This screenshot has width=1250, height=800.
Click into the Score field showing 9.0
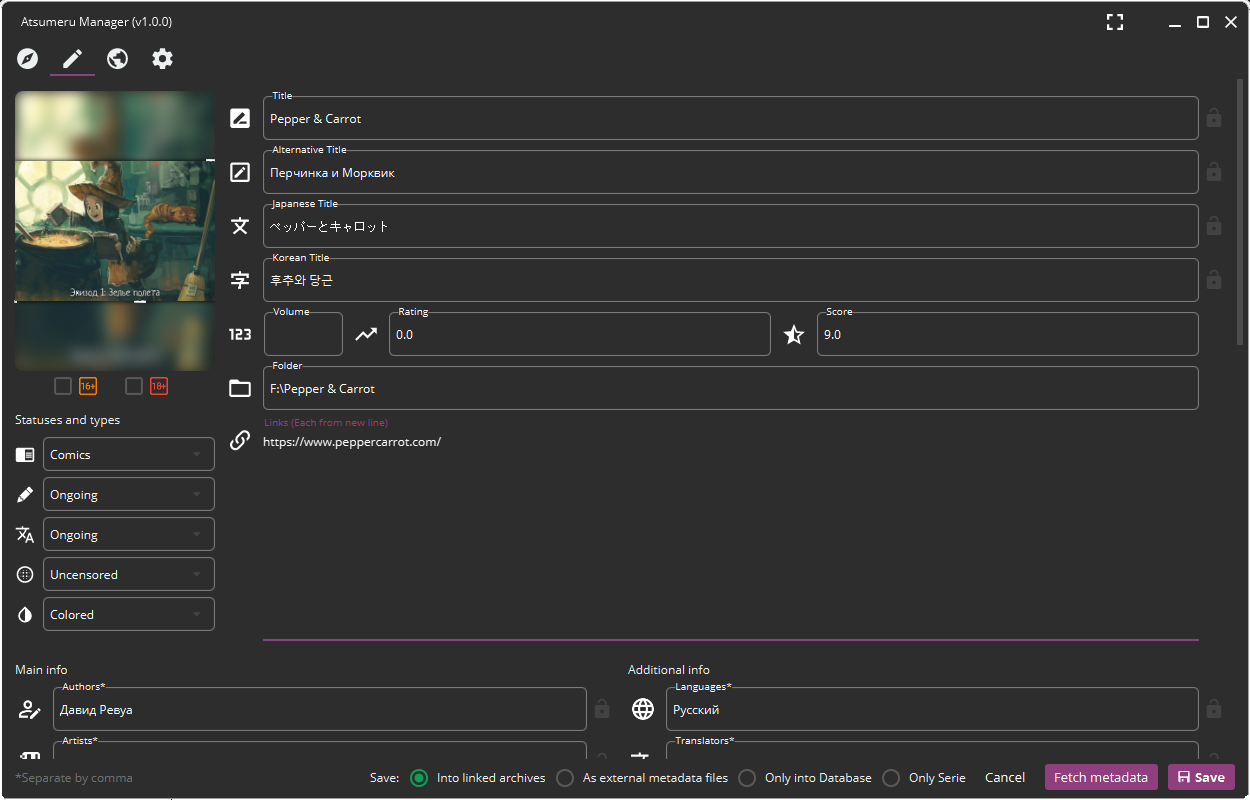point(1008,334)
